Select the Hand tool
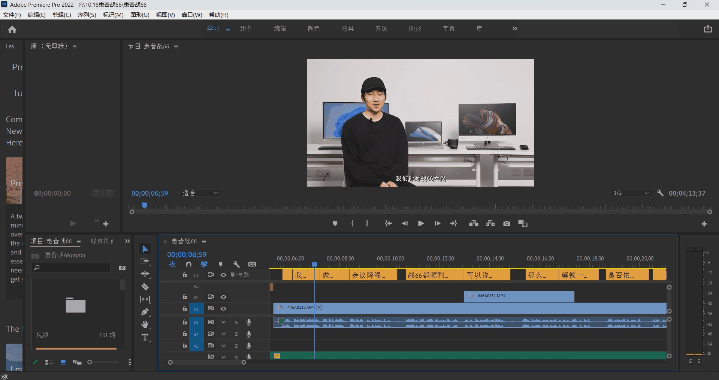719x380 pixels. pos(145,325)
